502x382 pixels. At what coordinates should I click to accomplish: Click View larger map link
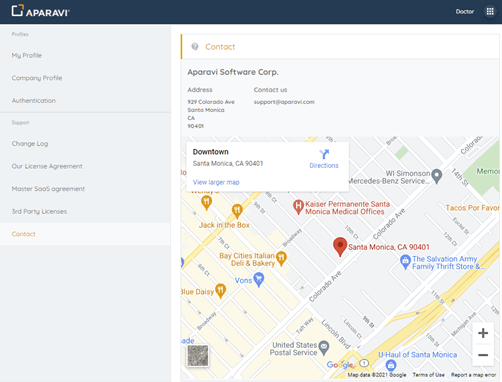pos(216,182)
